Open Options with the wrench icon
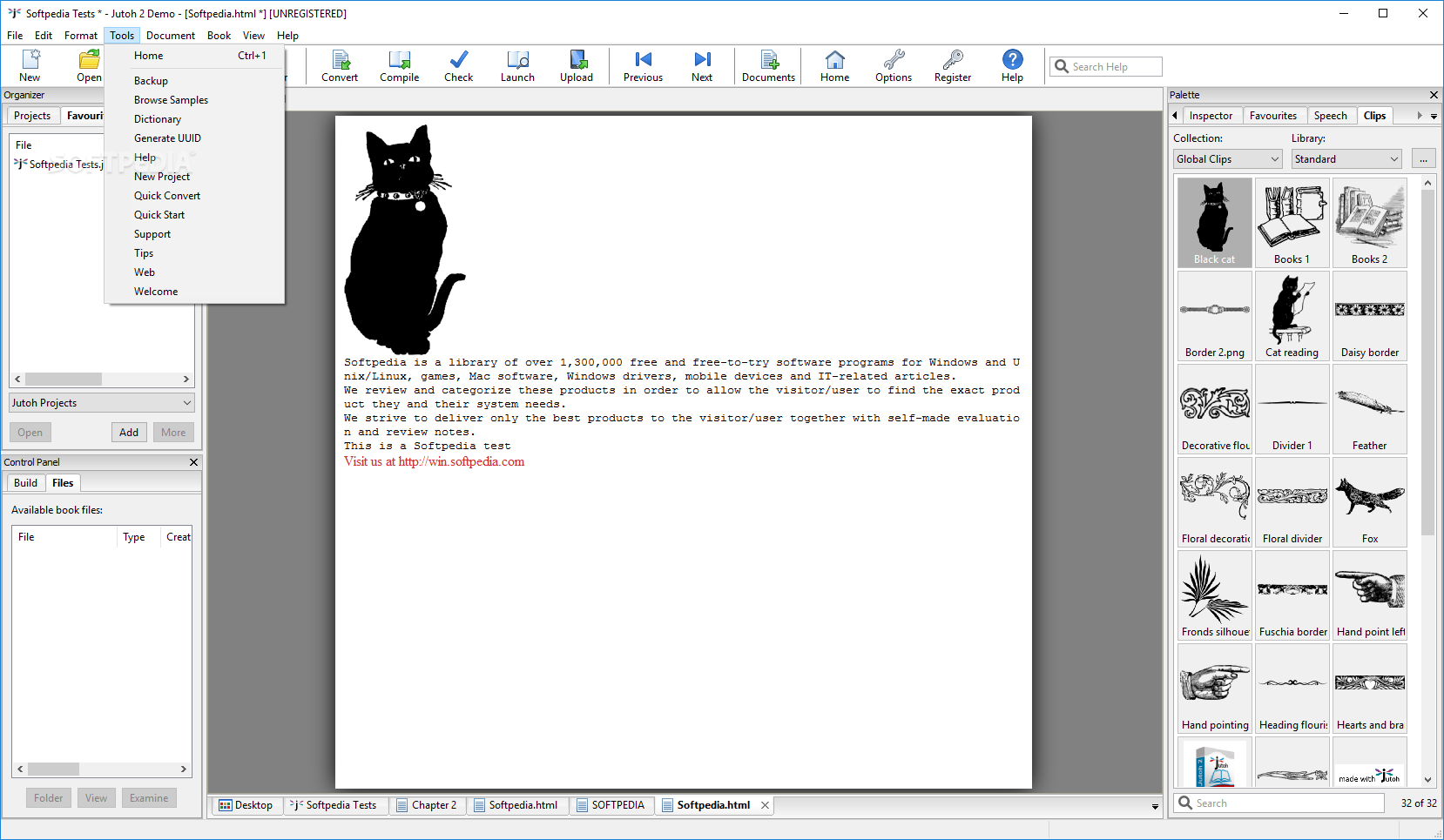1444x840 pixels. click(x=894, y=66)
